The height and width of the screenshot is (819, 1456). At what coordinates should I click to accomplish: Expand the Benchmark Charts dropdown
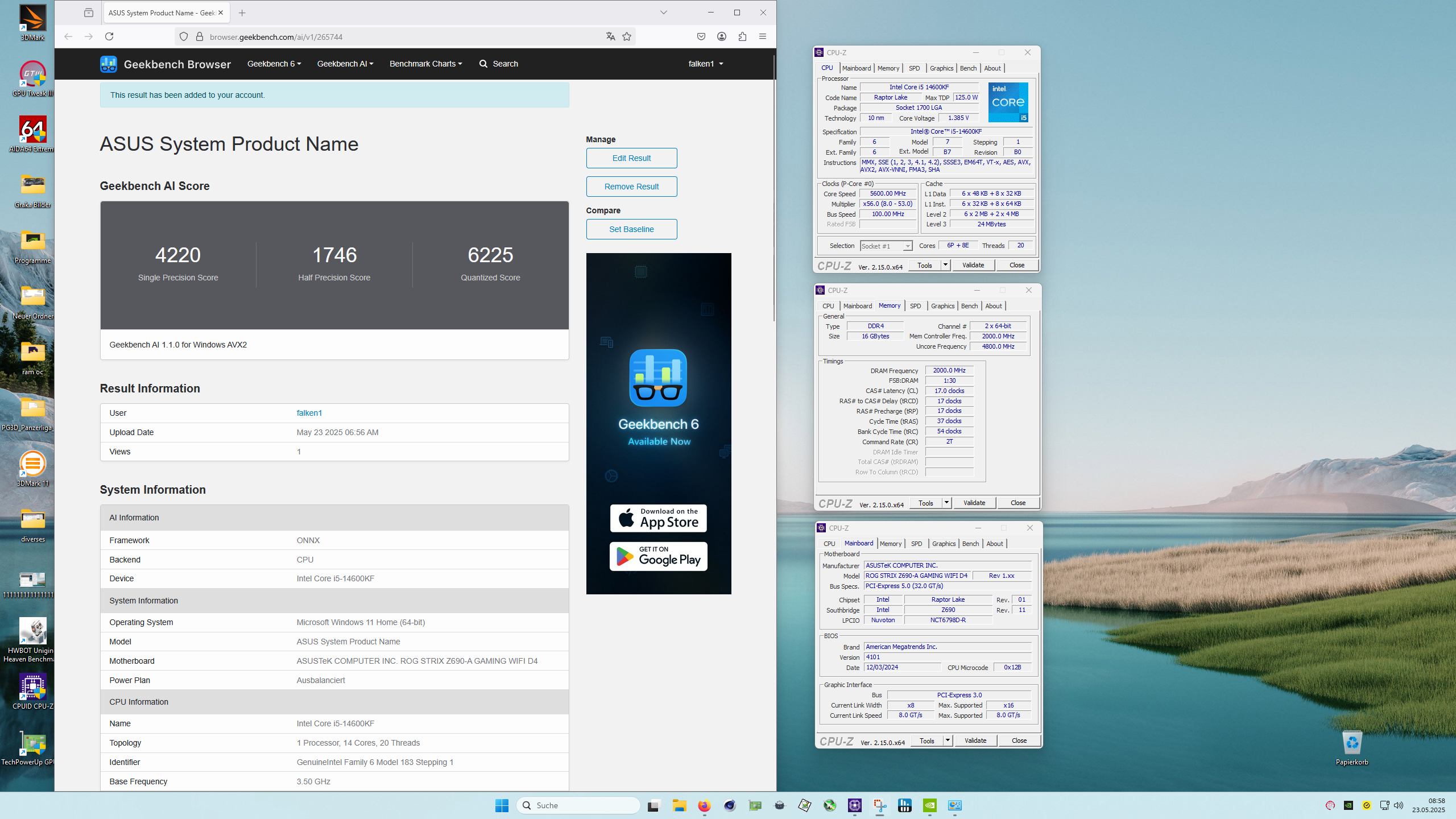425,64
